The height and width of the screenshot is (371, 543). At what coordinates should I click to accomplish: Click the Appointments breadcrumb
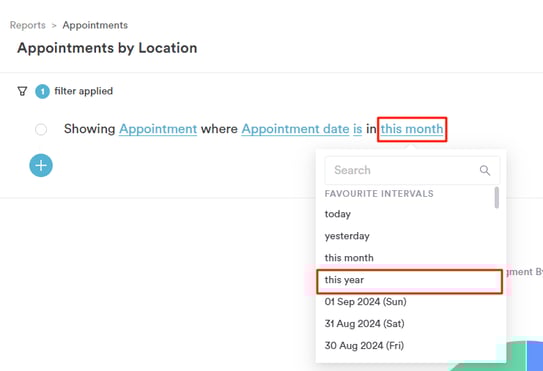pyautogui.click(x=95, y=25)
